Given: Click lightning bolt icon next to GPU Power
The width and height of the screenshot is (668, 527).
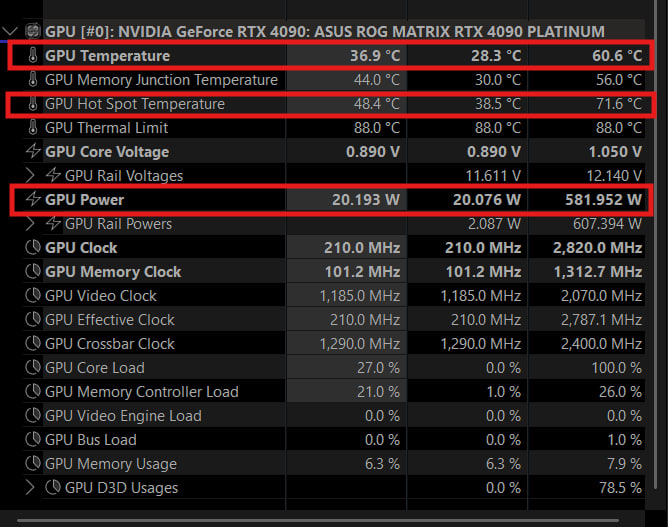Looking at the screenshot, I should click(33, 199).
